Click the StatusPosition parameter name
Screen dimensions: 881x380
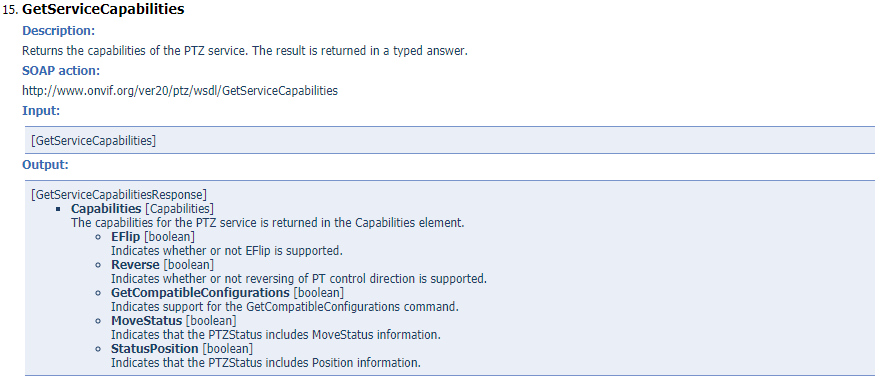click(155, 349)
